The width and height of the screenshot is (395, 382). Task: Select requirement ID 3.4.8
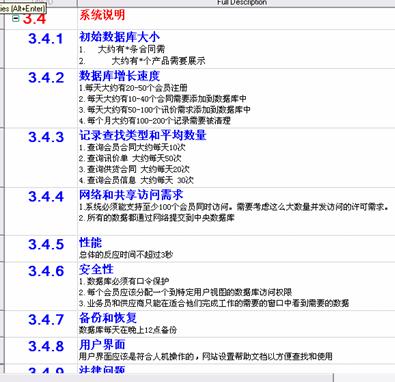pyautogui.click(x=46, y=346)
